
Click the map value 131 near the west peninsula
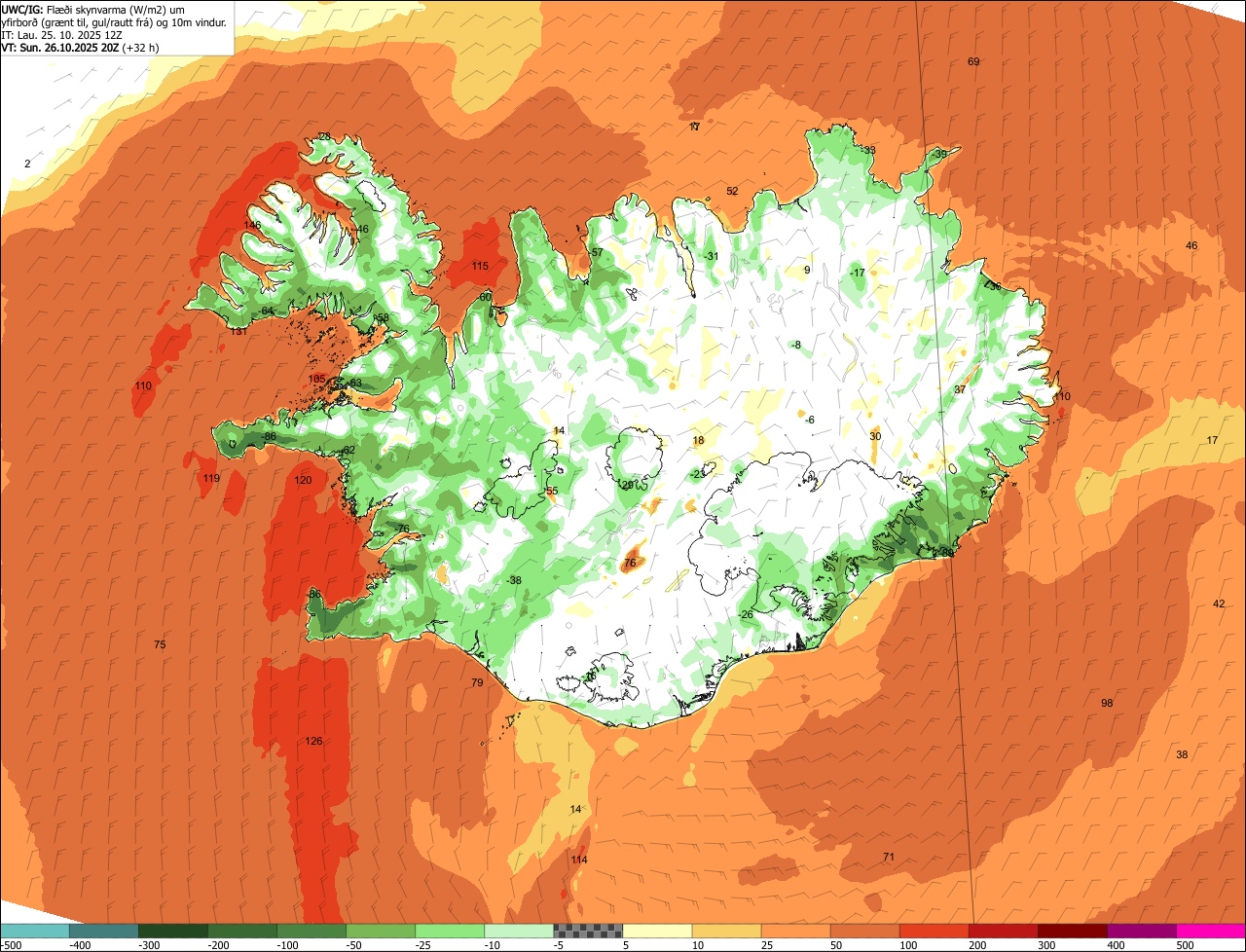pyautogui.click(x=239, y=331)
